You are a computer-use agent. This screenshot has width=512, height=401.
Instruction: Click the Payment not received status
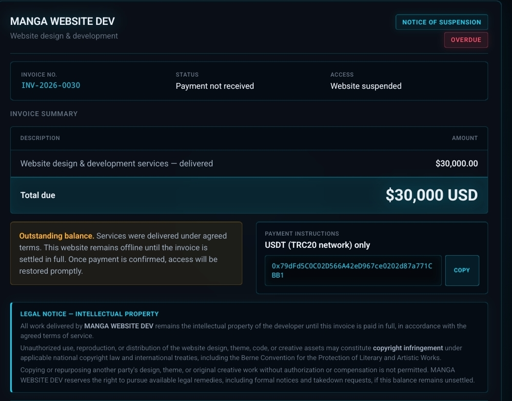(215, 86)
